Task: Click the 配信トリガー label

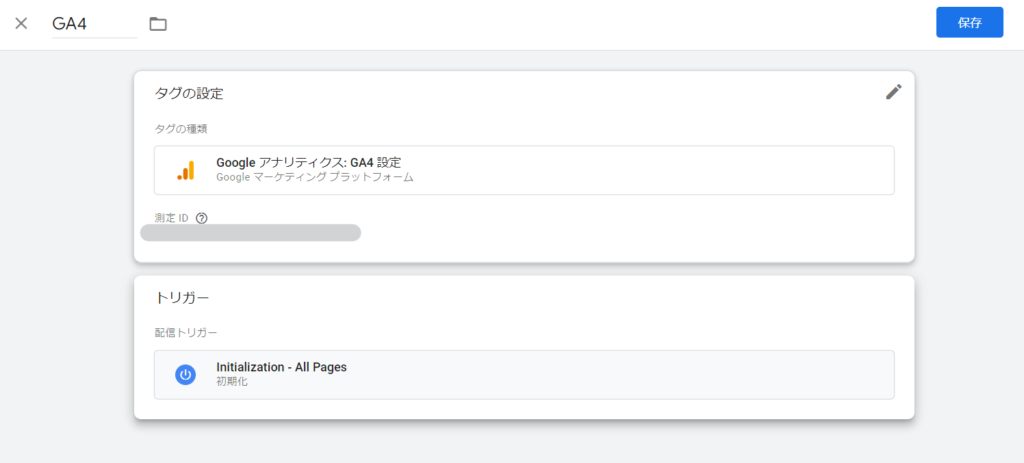Action: point(186,333)
